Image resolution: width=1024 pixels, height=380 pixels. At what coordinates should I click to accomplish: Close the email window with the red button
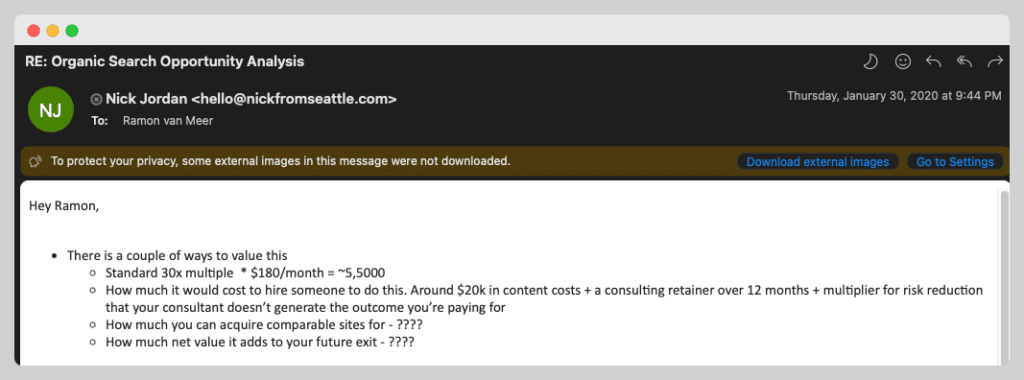[33, 31]
